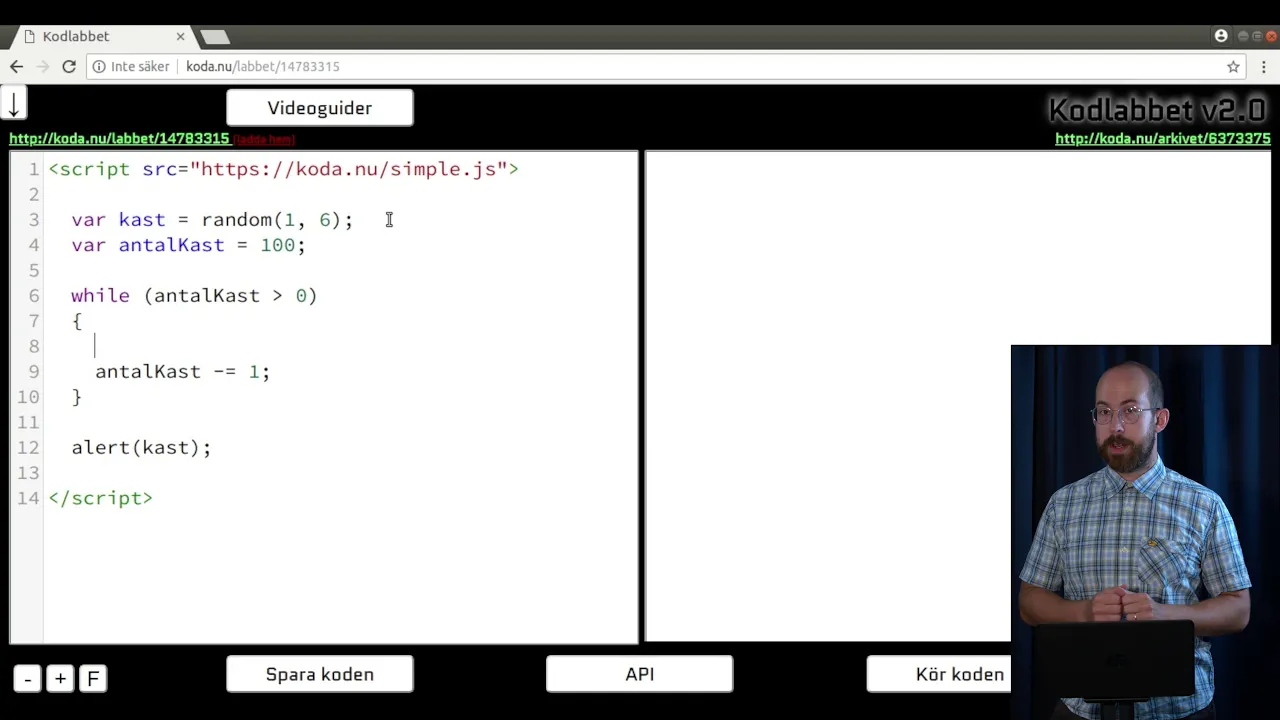Open Videoguider
This screenshot has height=720, width=1280.
[x=320, y=108]
